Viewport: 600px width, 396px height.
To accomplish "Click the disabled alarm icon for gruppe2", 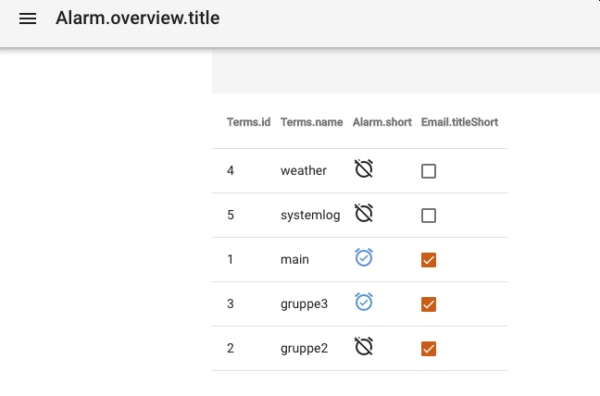I will (364, 346).
